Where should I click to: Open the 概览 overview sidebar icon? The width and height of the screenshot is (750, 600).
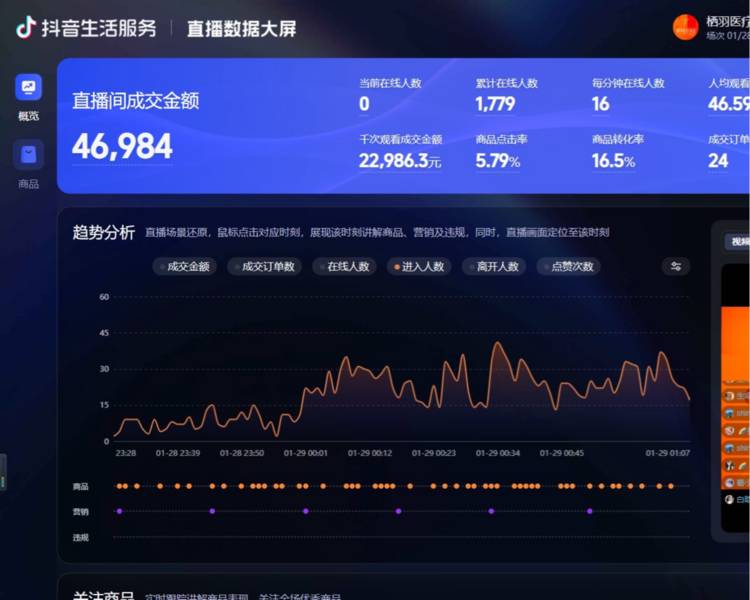coord(28,88)
